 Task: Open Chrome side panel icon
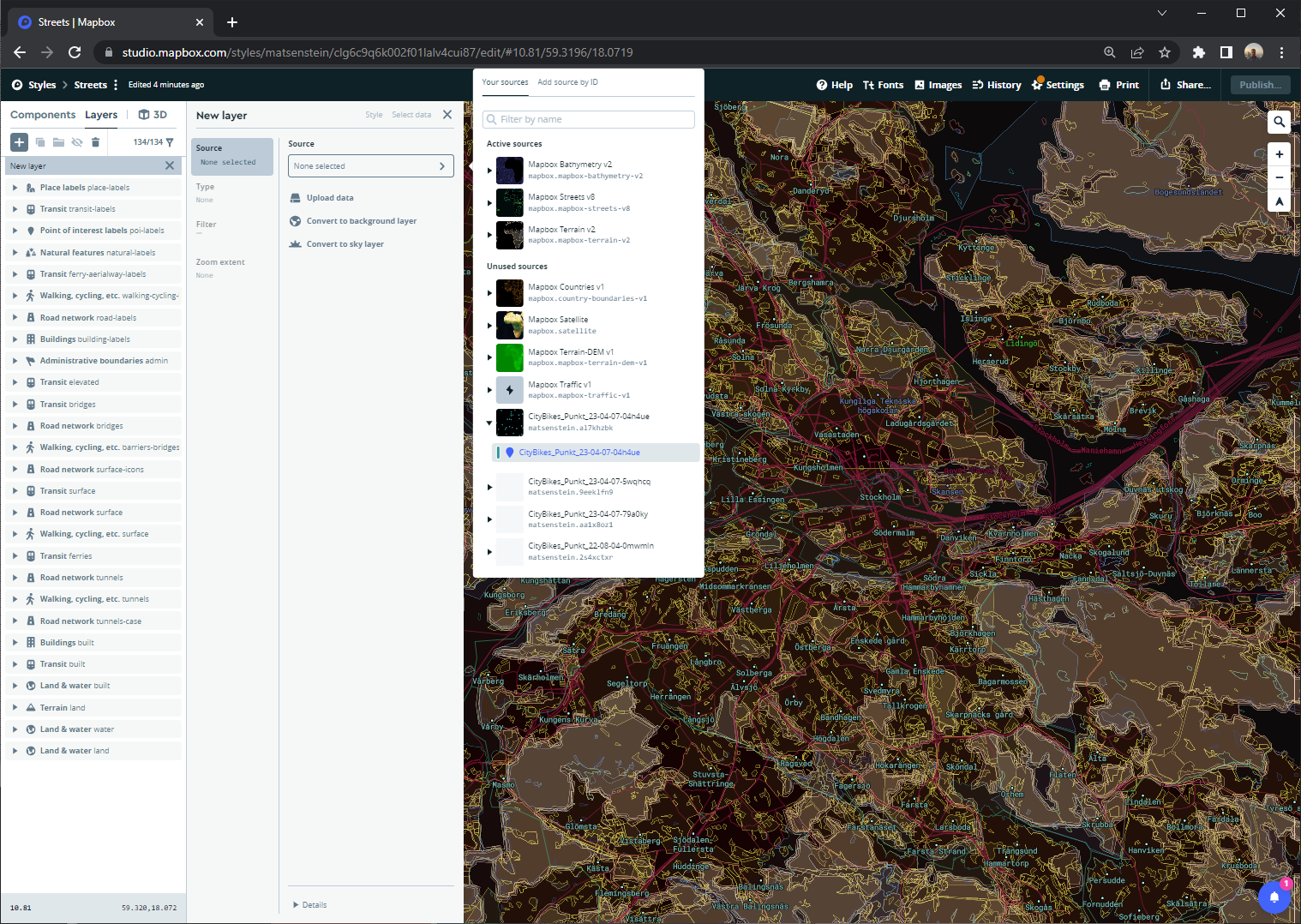point(1226,52)
